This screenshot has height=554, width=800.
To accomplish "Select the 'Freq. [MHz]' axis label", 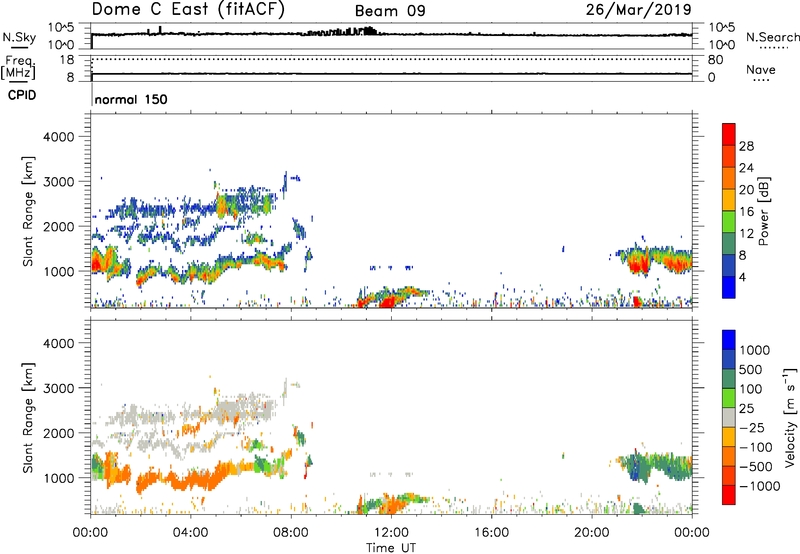I will 18,67.
